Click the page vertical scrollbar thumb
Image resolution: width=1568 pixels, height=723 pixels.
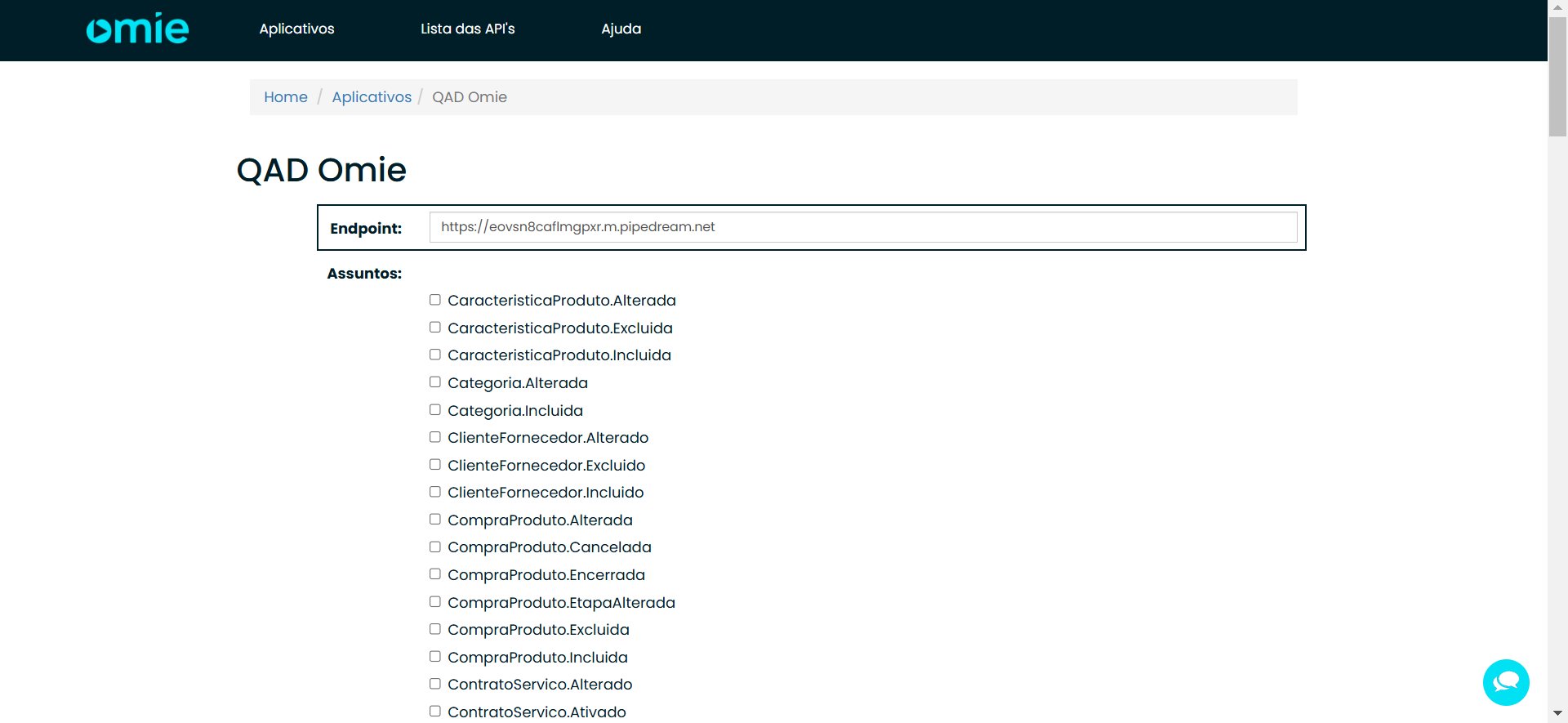click(1557, 76)
